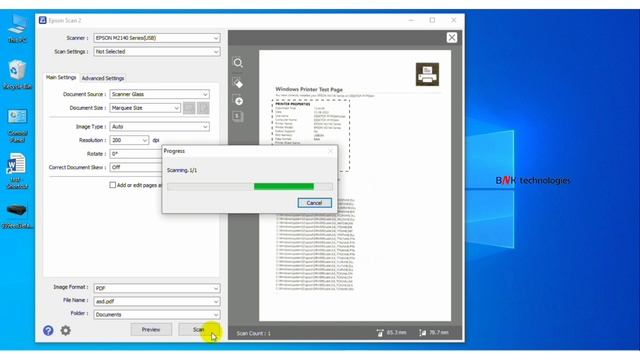Minimize the Epson Scan 2 window
This screenshot has width=640, height=360.
(411, 20)
